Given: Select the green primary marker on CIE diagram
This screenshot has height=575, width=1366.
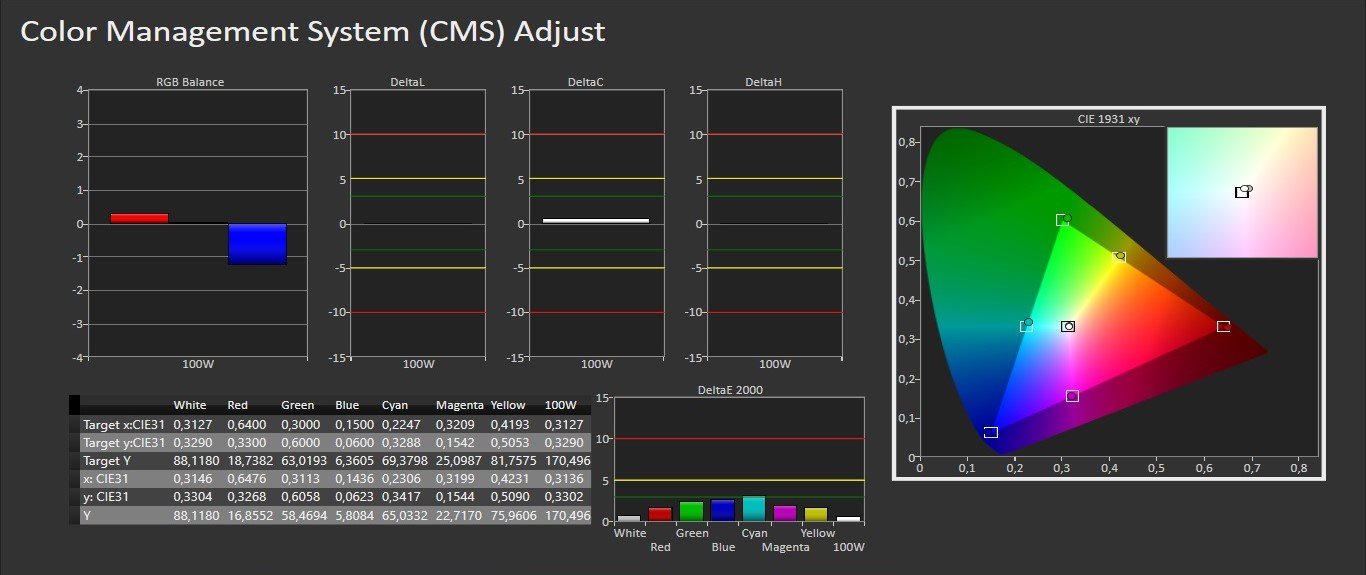Looking at the screenshot, I should (1062, 220).
